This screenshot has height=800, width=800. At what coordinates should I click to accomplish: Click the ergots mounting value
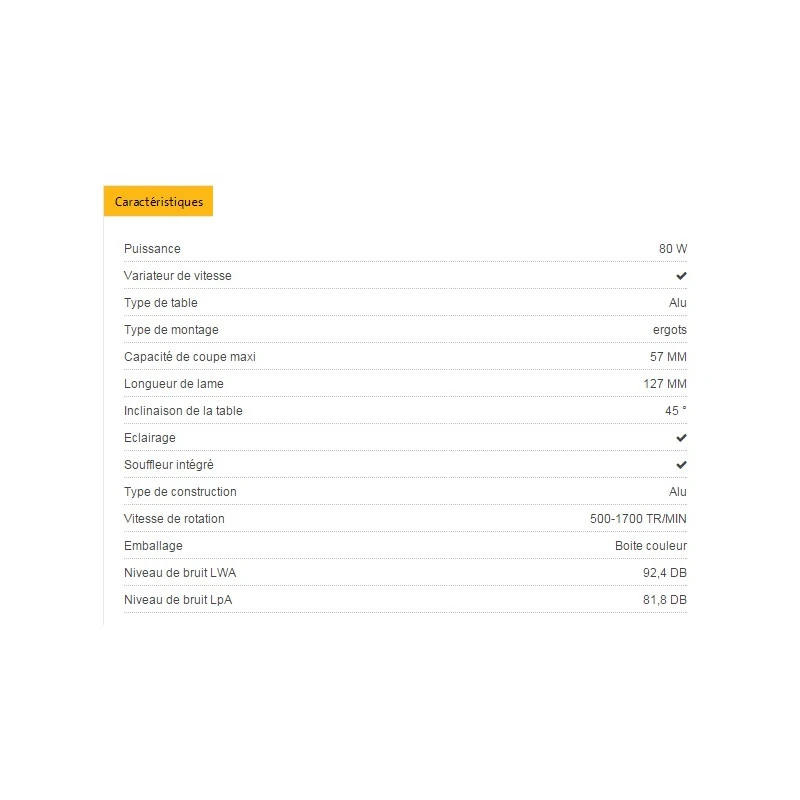pos(669,329)
